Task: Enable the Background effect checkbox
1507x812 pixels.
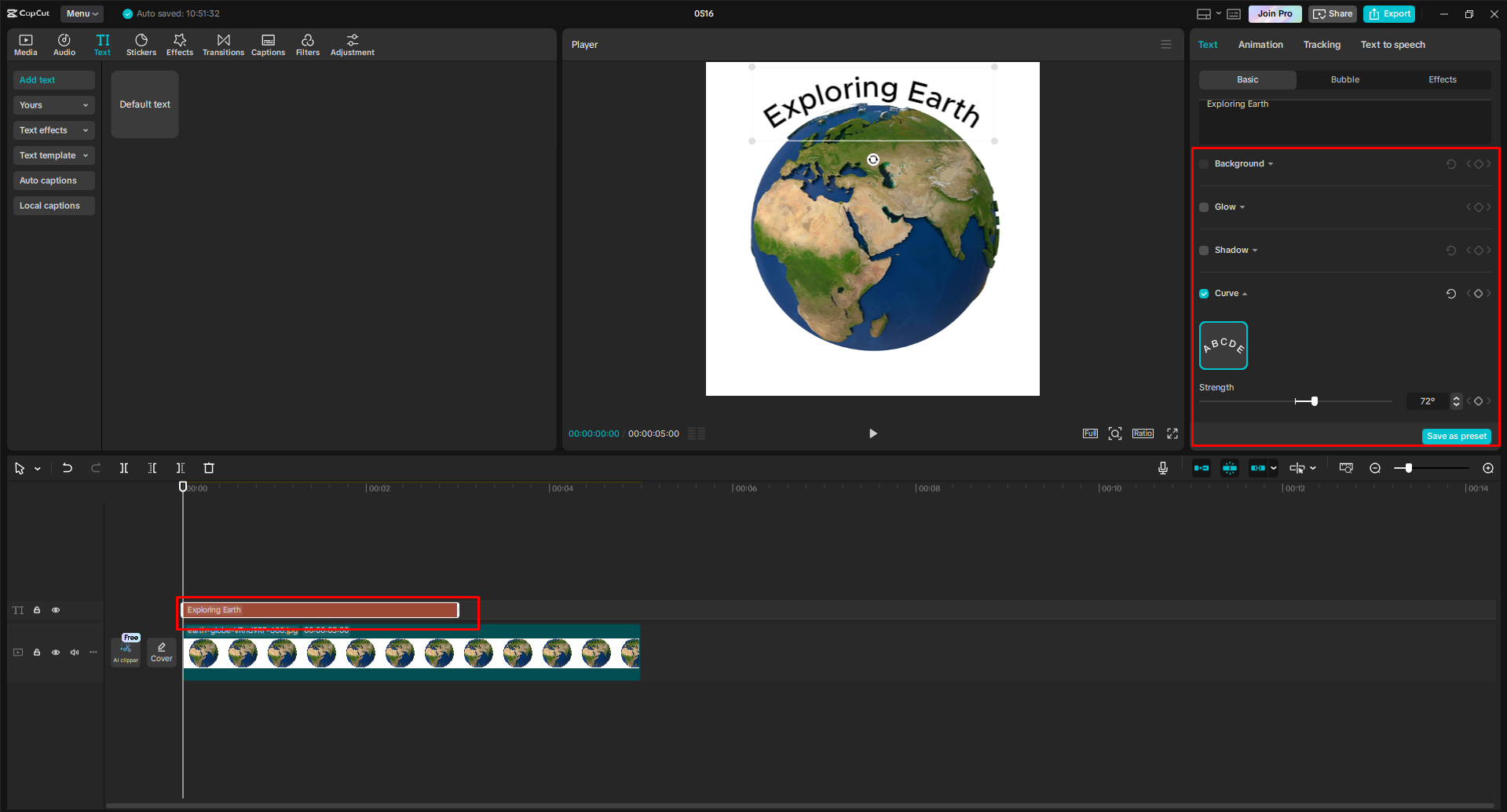Action: [x=1204, y=163]
